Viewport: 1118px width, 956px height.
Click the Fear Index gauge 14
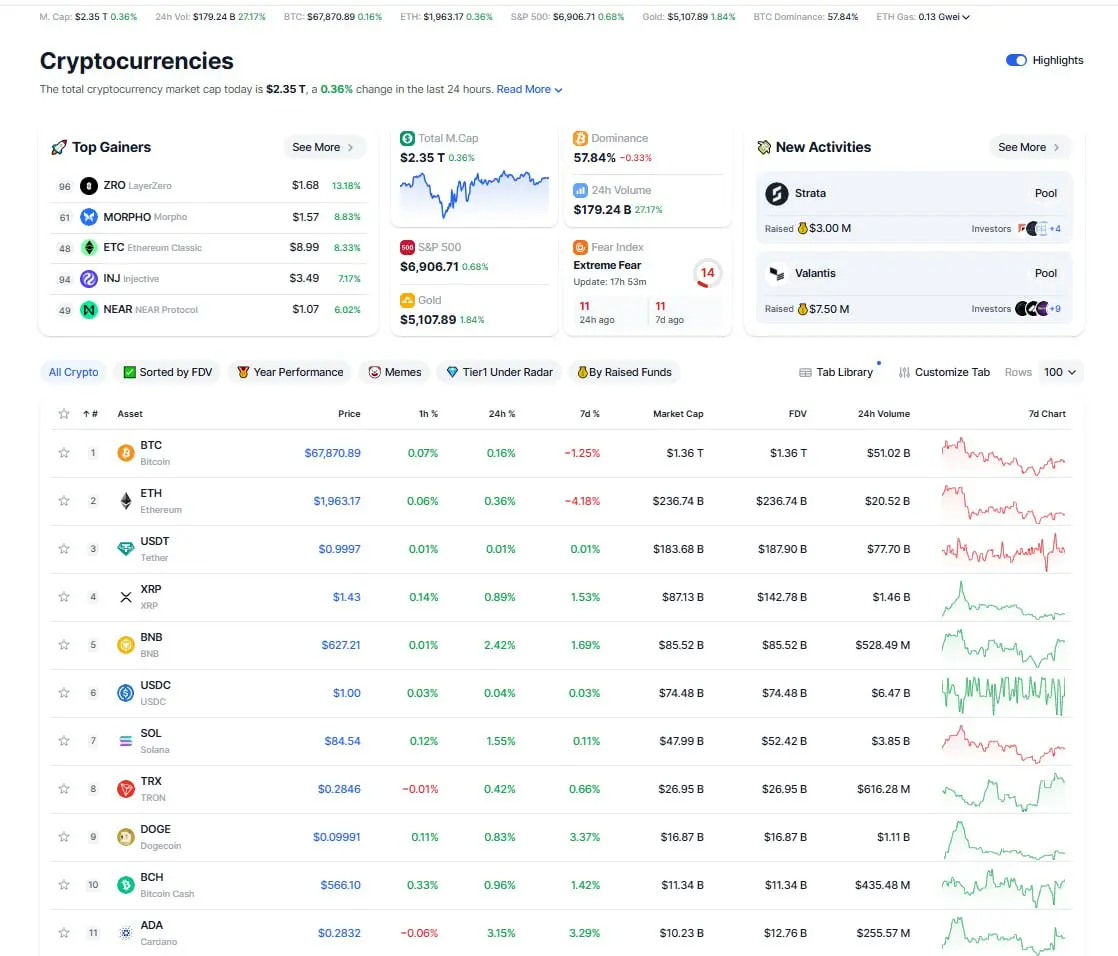pyautogui.click(x=707, y=273)
